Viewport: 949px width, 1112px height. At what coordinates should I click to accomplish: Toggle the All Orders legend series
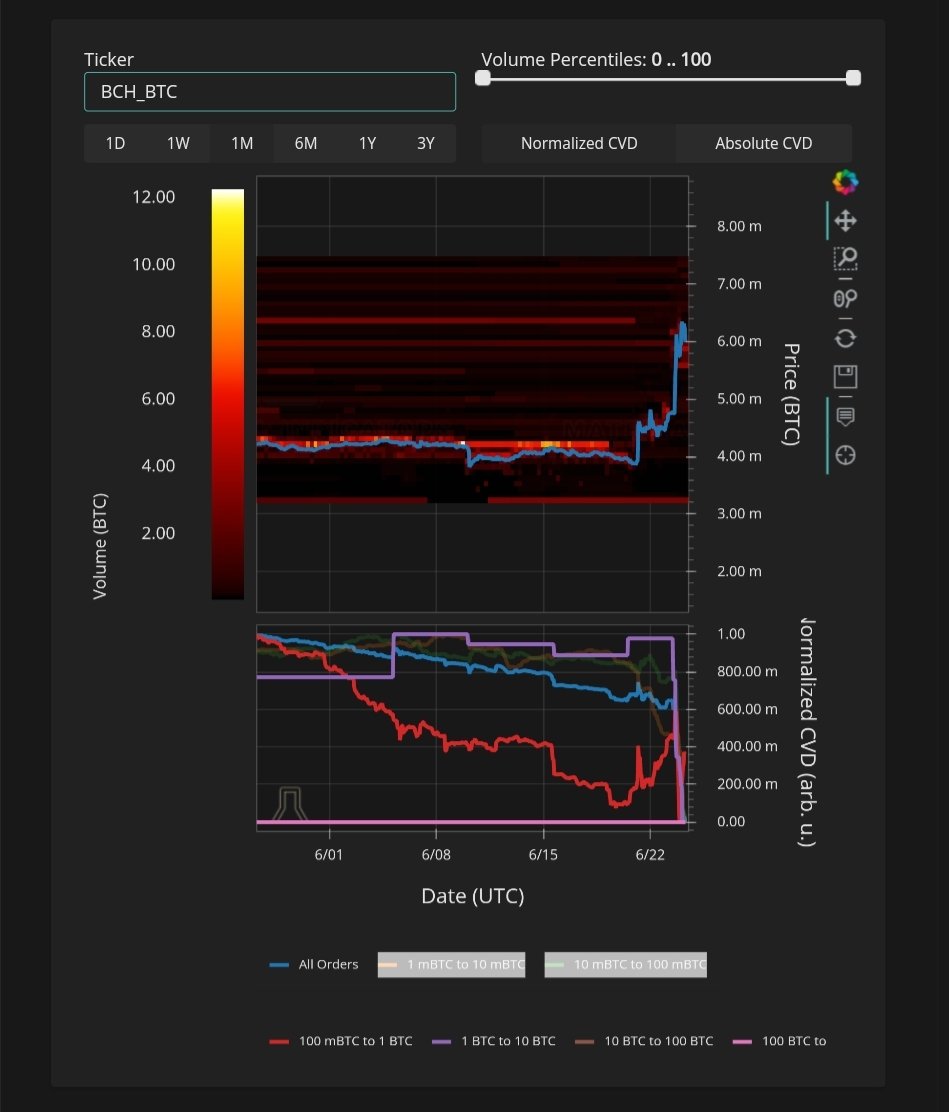[x=314, y=964]
